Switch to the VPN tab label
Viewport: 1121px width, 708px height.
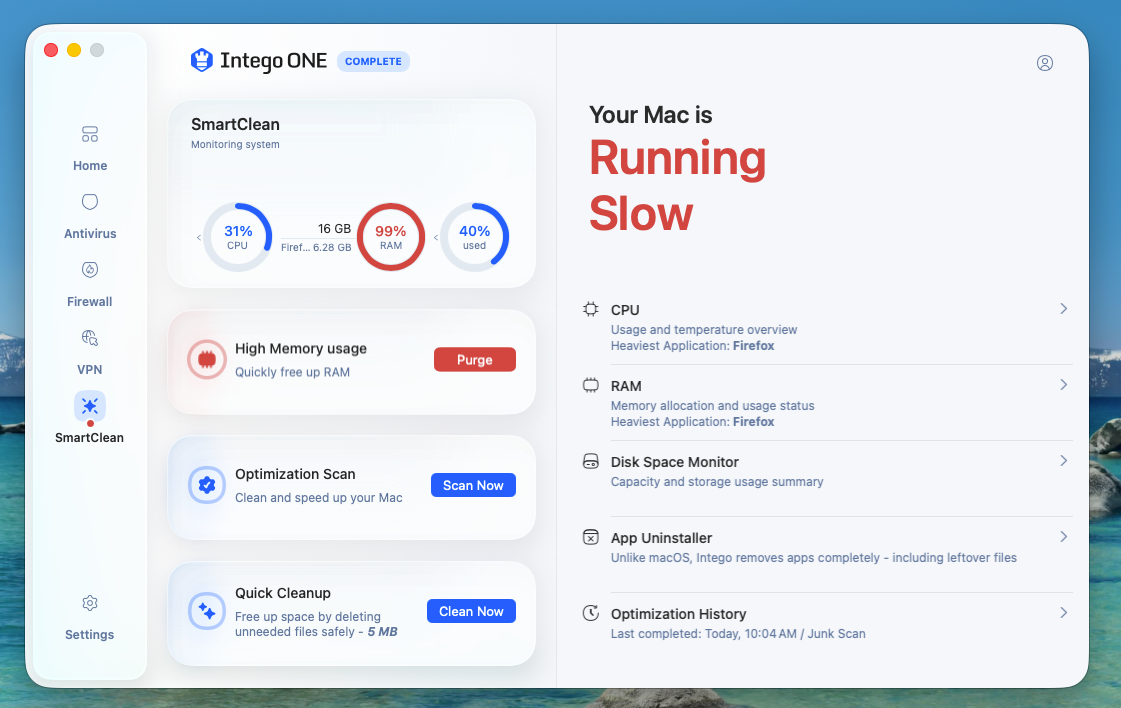[x=89, y=369]
